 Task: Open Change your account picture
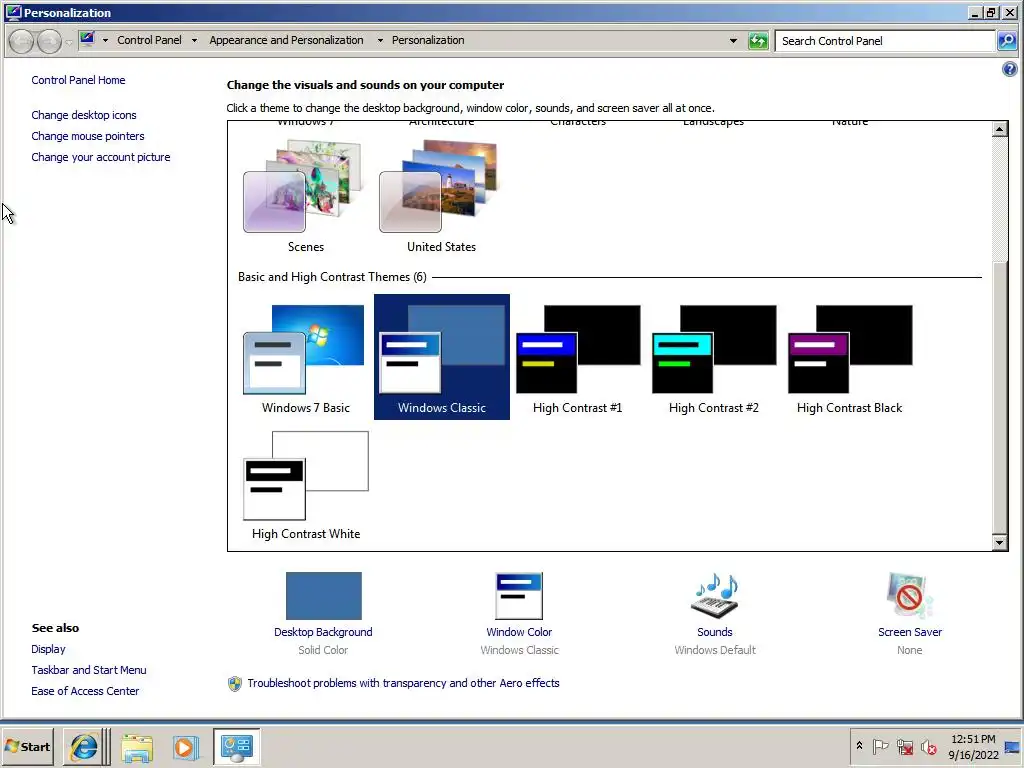pyautogui.click(x=101, y=157)
